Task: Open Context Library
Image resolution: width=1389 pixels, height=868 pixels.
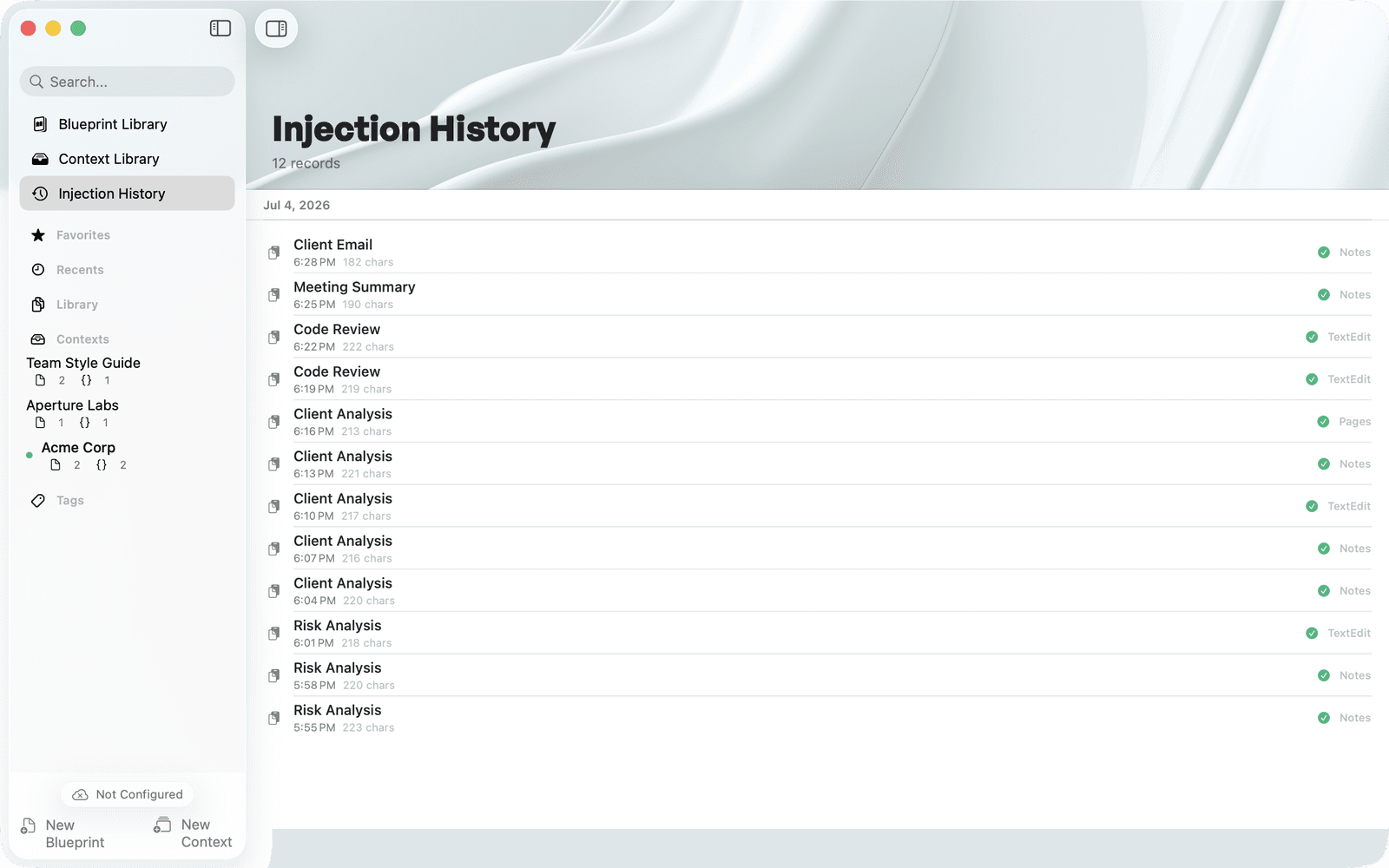Action: tap(127, 159)
